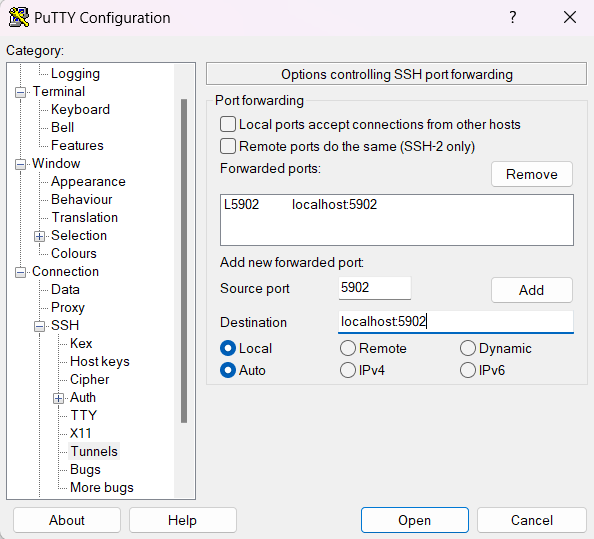This screenshot has width=594, height=539.
Task: Collapse the SSH tree node
Action: click(39, 326)
